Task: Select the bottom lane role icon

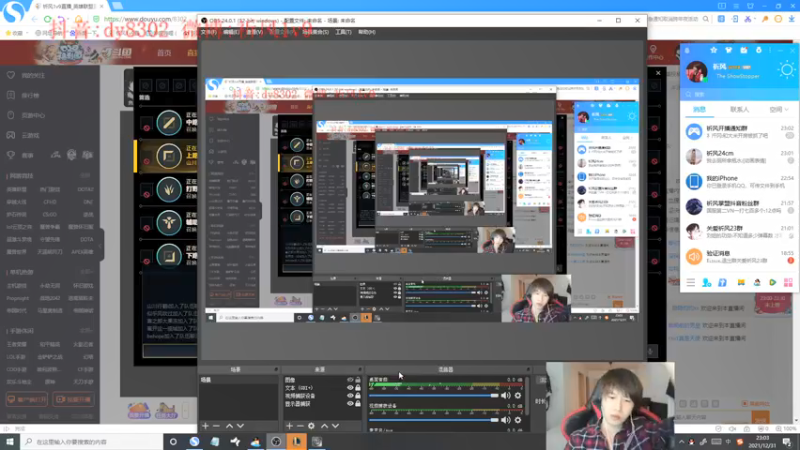Action: [169, 255]
